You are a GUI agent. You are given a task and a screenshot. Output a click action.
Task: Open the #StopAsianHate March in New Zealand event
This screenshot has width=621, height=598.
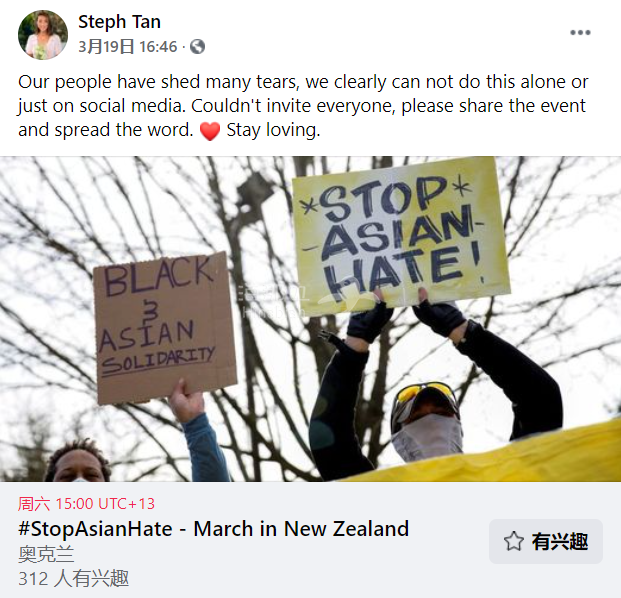pos(213,529)
